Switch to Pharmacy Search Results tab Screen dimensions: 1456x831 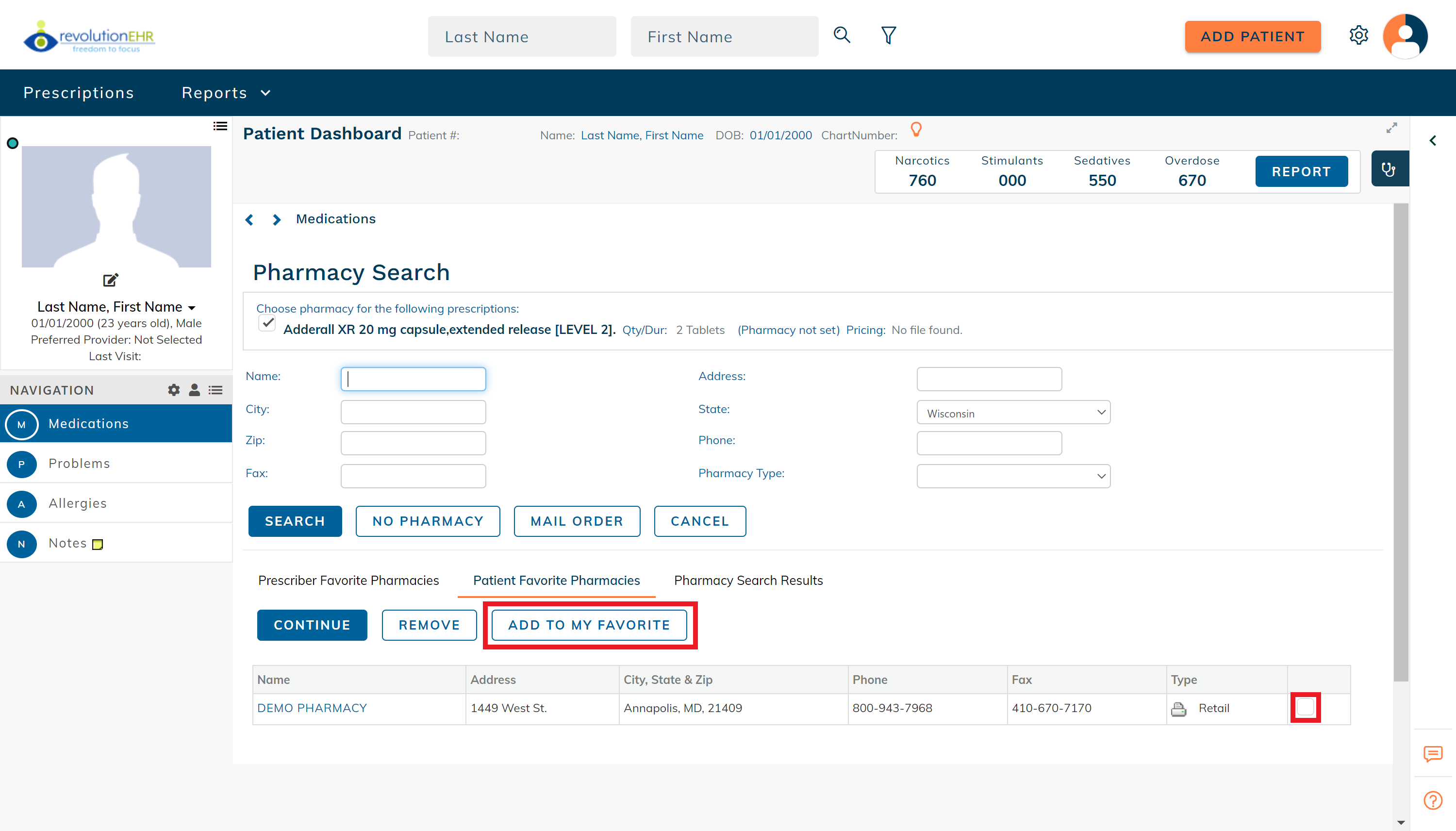748,581
